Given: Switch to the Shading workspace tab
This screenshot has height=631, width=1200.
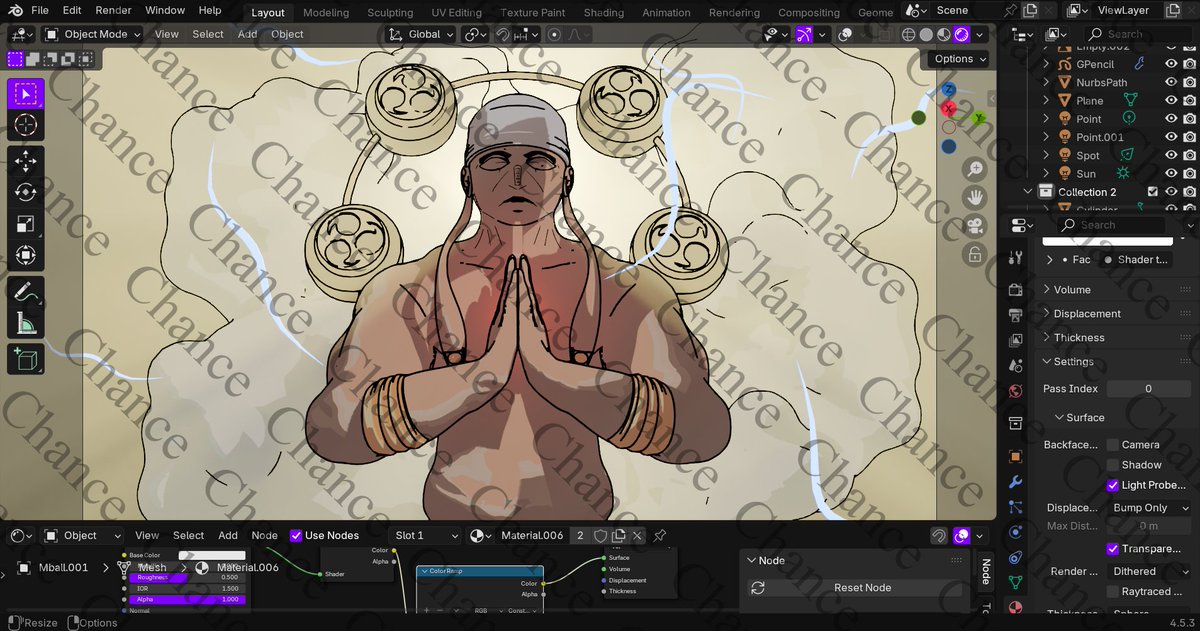Looking at the screenshot, I should click(604, 13).
